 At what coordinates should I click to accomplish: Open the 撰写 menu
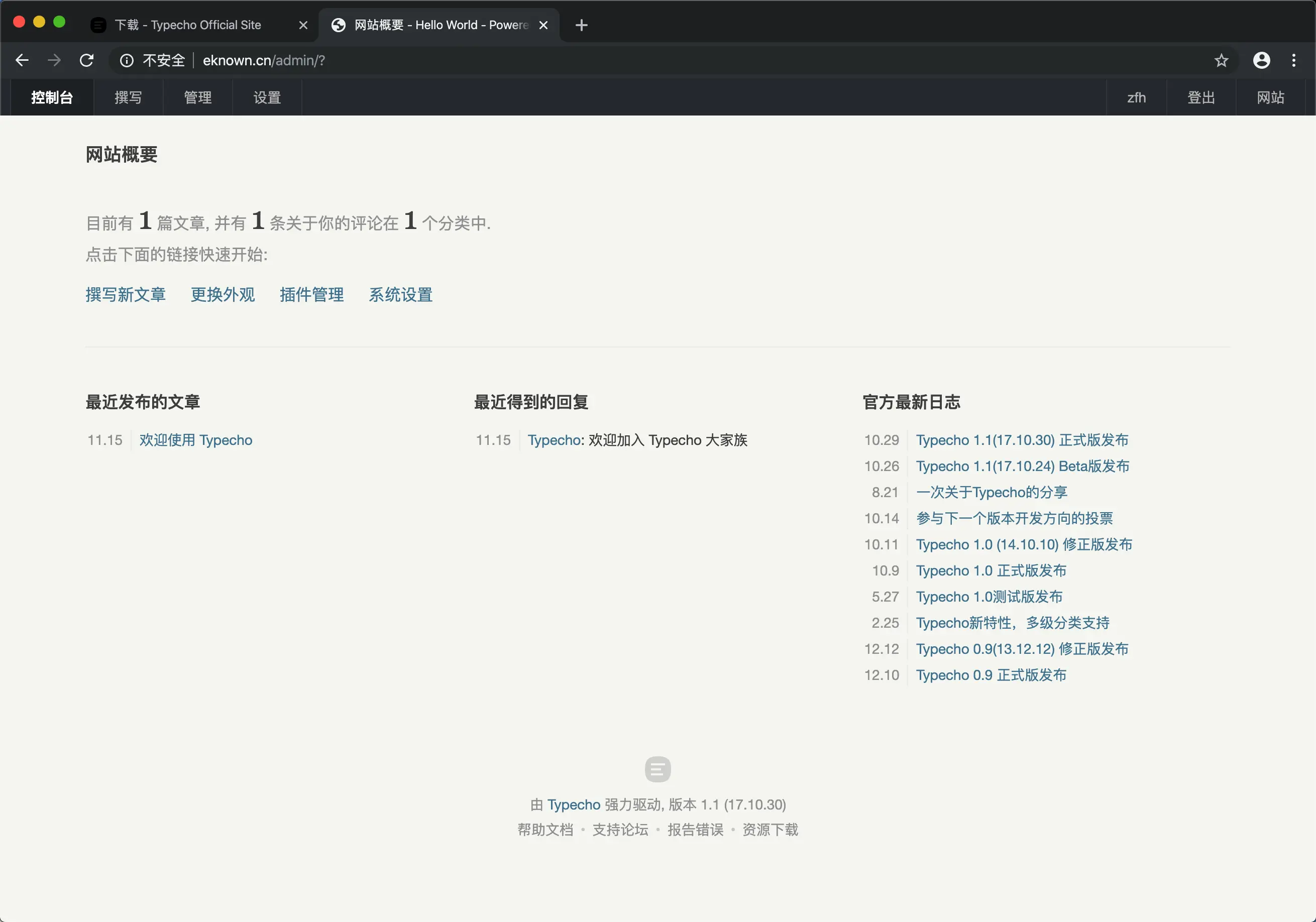point(128,97)
